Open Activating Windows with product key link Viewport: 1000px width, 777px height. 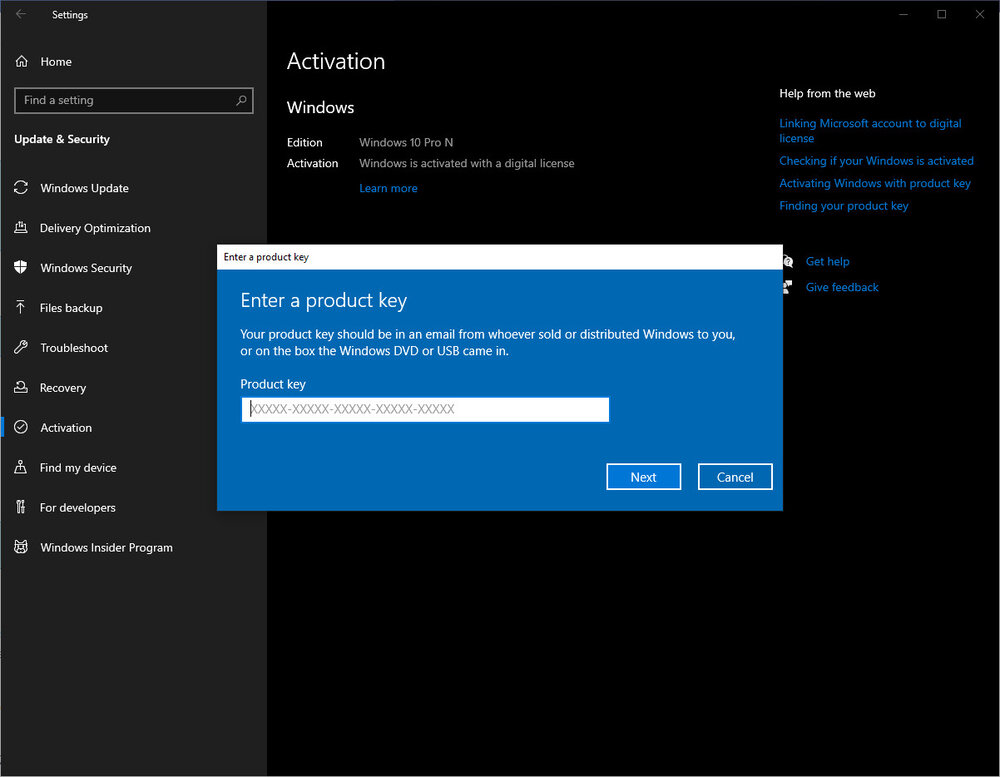click(x=875, y=184)
